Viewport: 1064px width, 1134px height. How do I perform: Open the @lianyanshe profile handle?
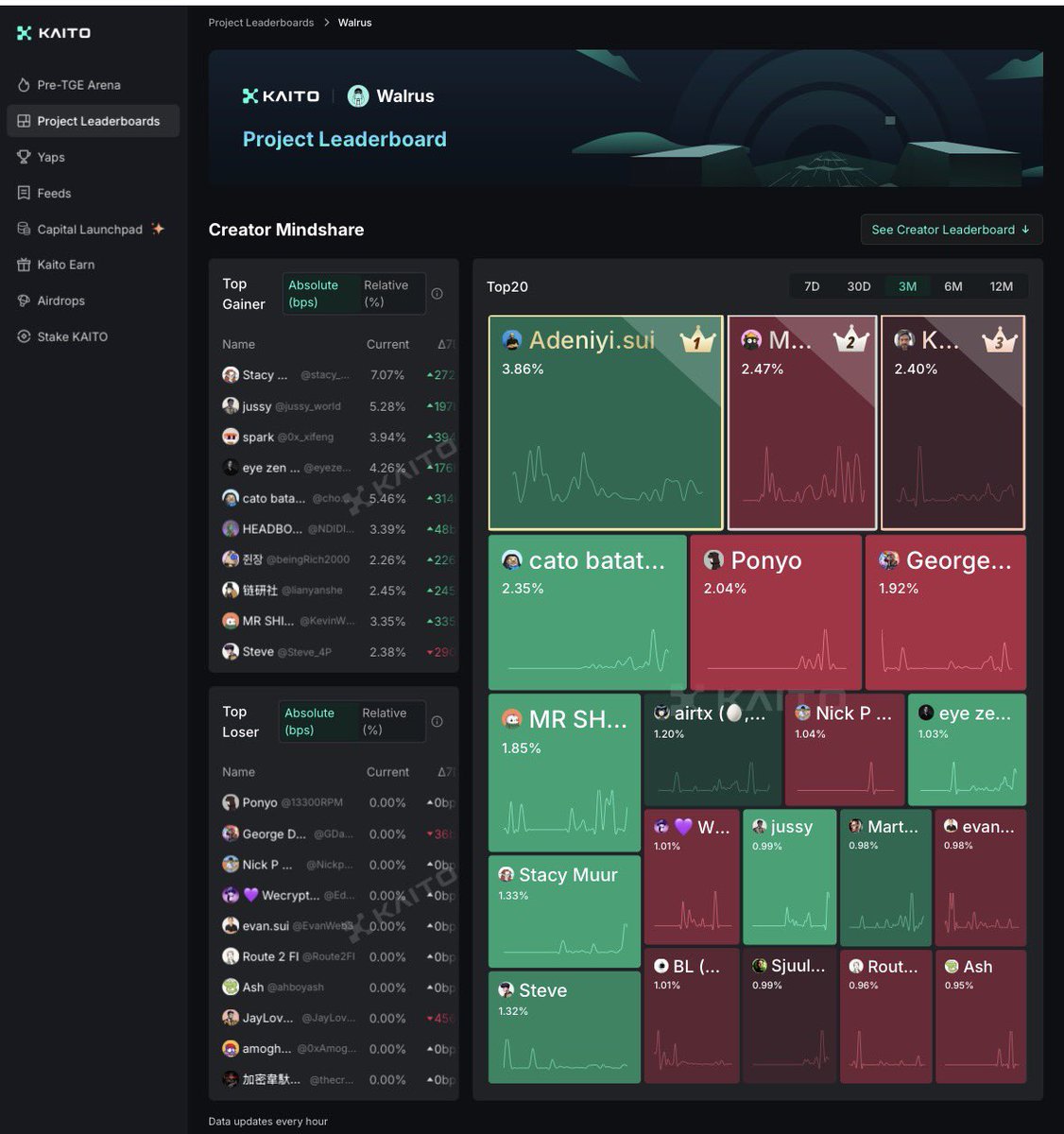click(x=312, y=591)
